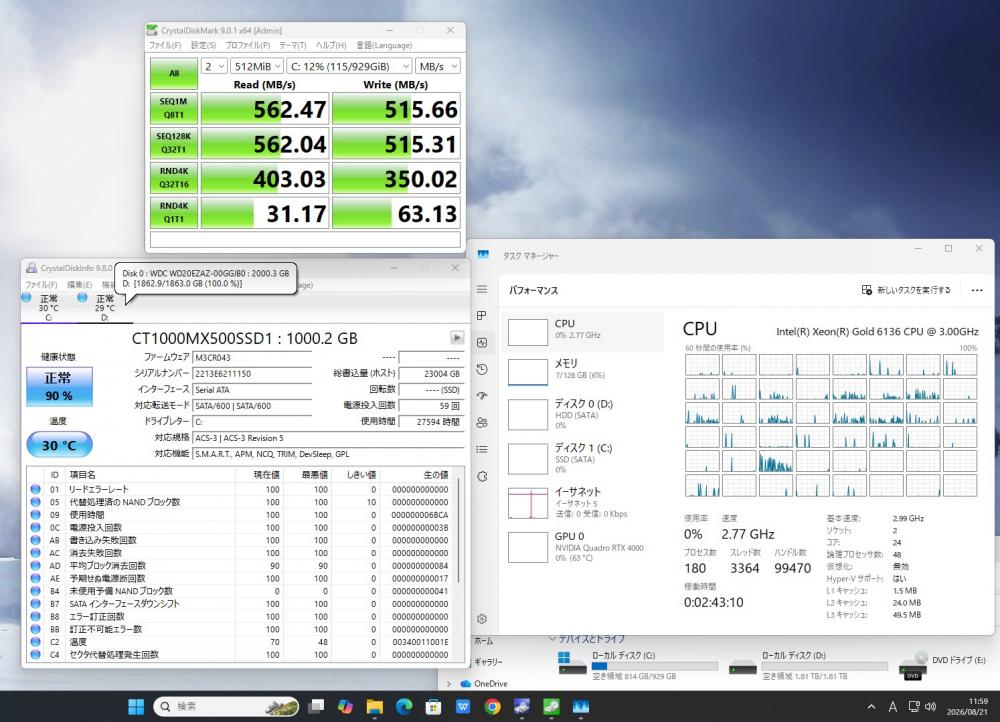Toggle Task Manager hamburger navigation menu
Screen dimensions: 1000x722
pyautogui.click(x=482, y=289)
